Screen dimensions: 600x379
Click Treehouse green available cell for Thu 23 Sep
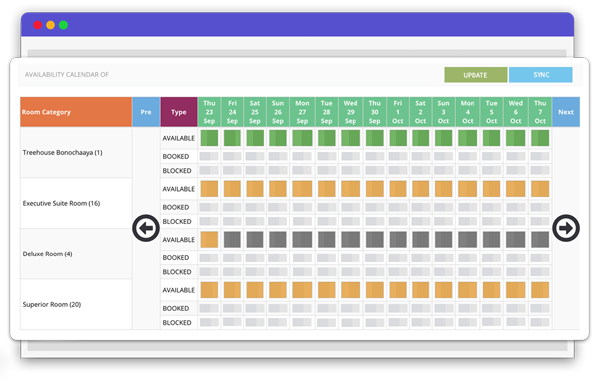(x=209, y=138)
